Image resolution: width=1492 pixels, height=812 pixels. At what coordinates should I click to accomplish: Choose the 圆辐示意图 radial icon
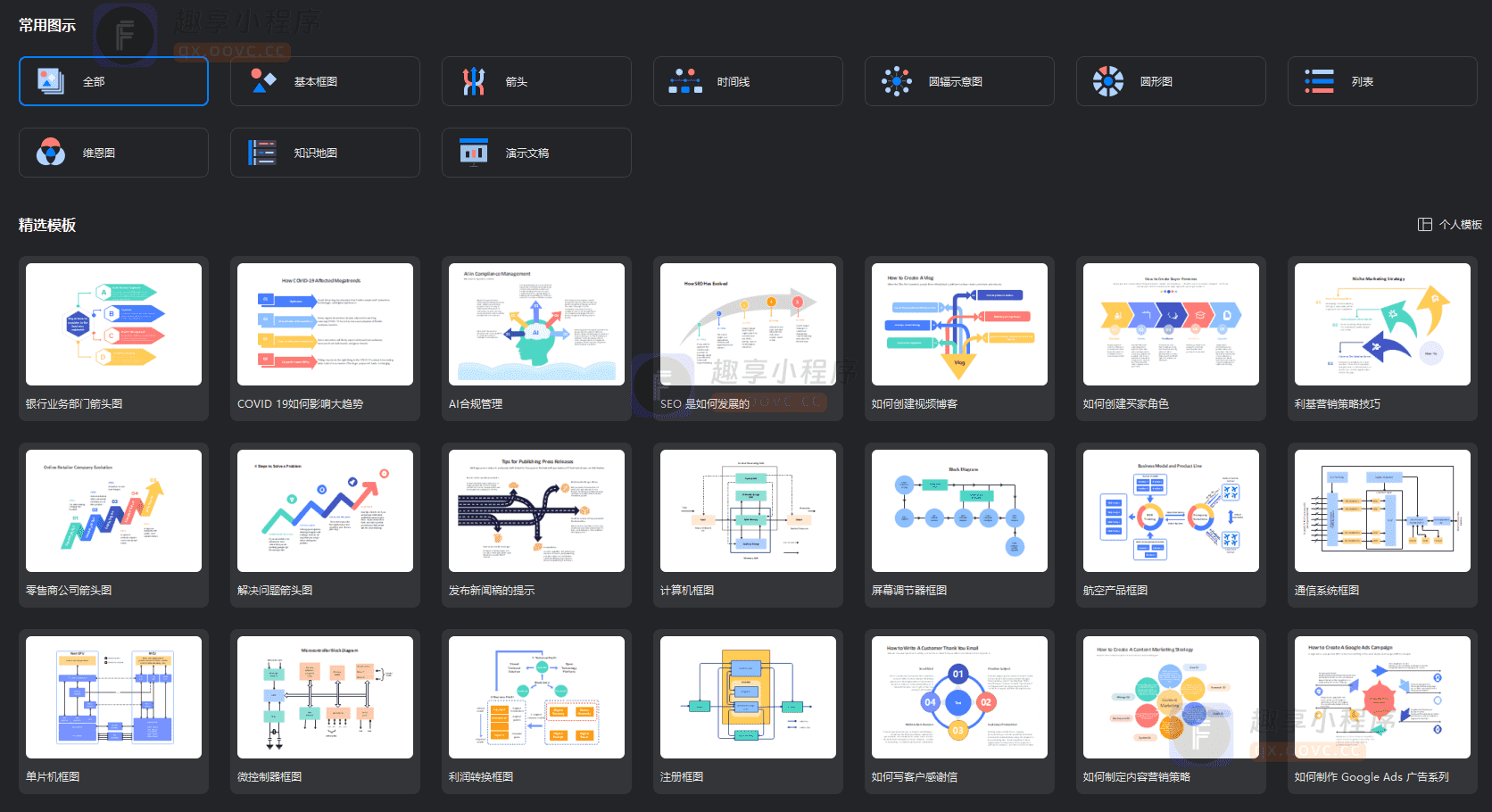(897, 81)
